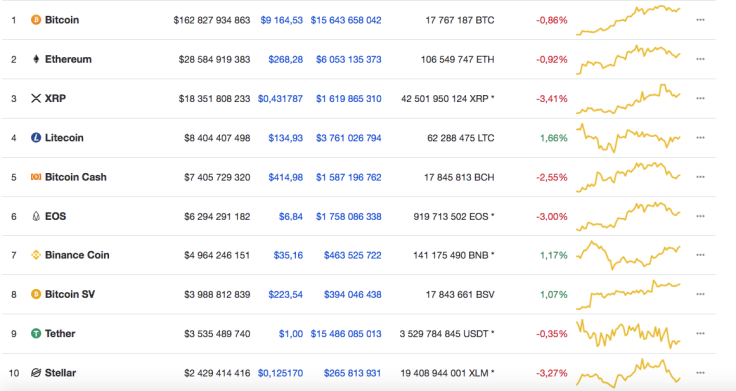The width and height of the screenshot is (736, 391).
Task: Click EOS market cap $6 294 291 182
Action: (x=217, y=216)
